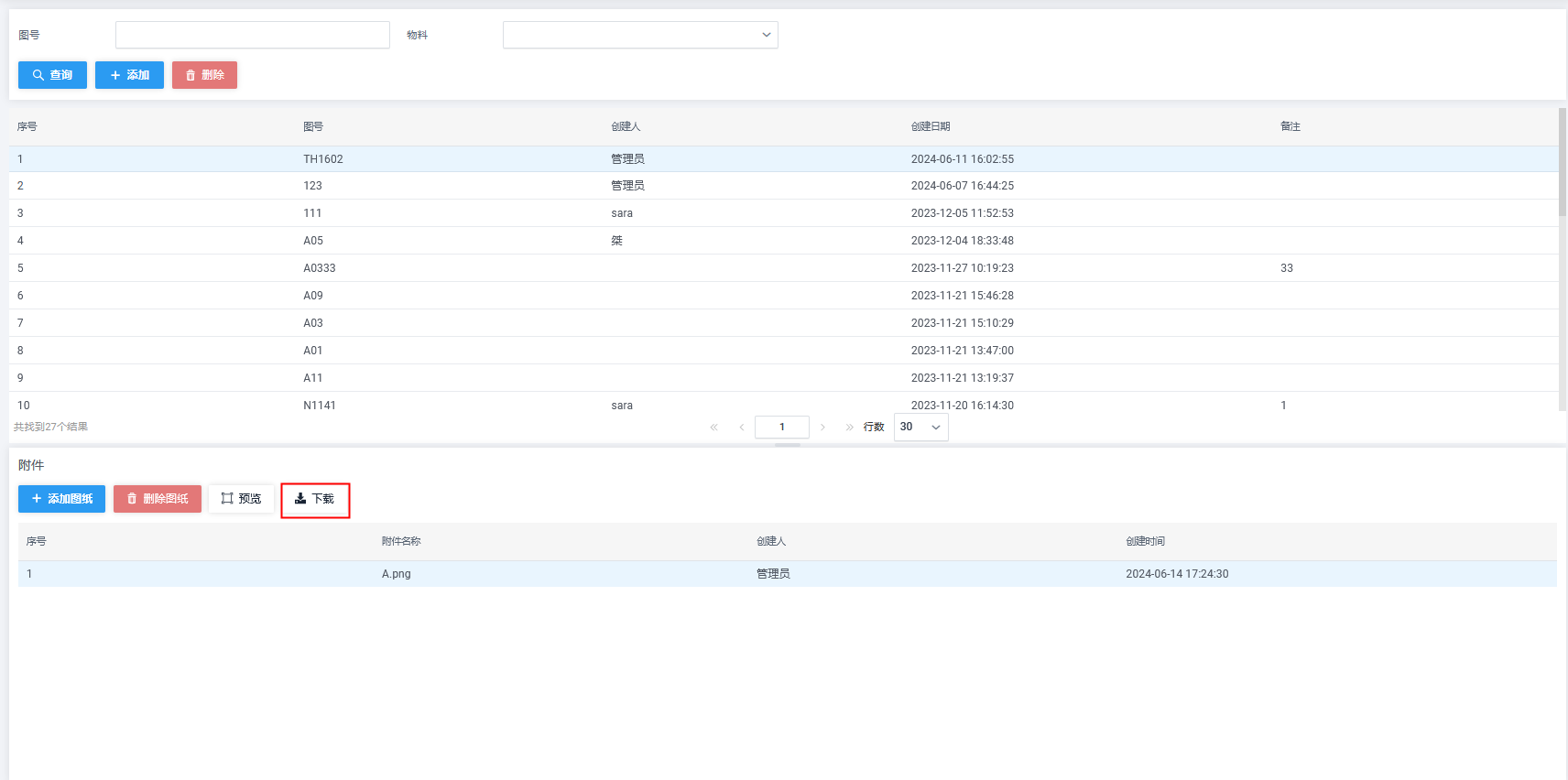Select the TH1602 drawing row
1568x780 pixels.
tap(323, 159)
